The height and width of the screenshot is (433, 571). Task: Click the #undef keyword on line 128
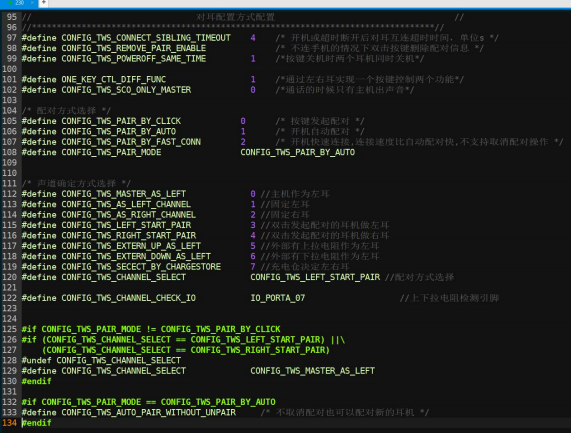click(x=36, y=361)
